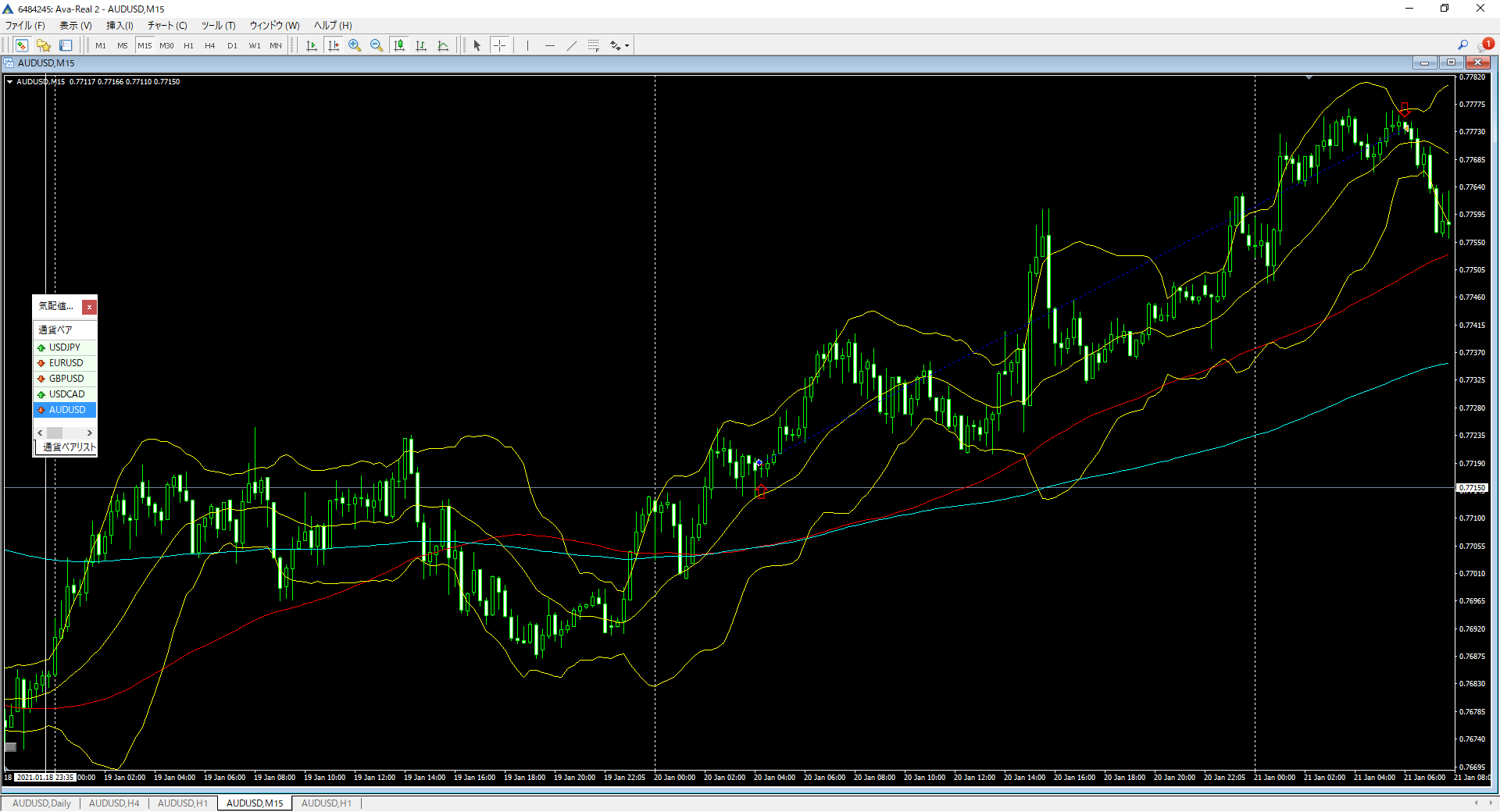The height and width of the screenshot is (812, 1500).
Task: Select AUDUSD in the currency pair list
Action: tap(65, 410)
